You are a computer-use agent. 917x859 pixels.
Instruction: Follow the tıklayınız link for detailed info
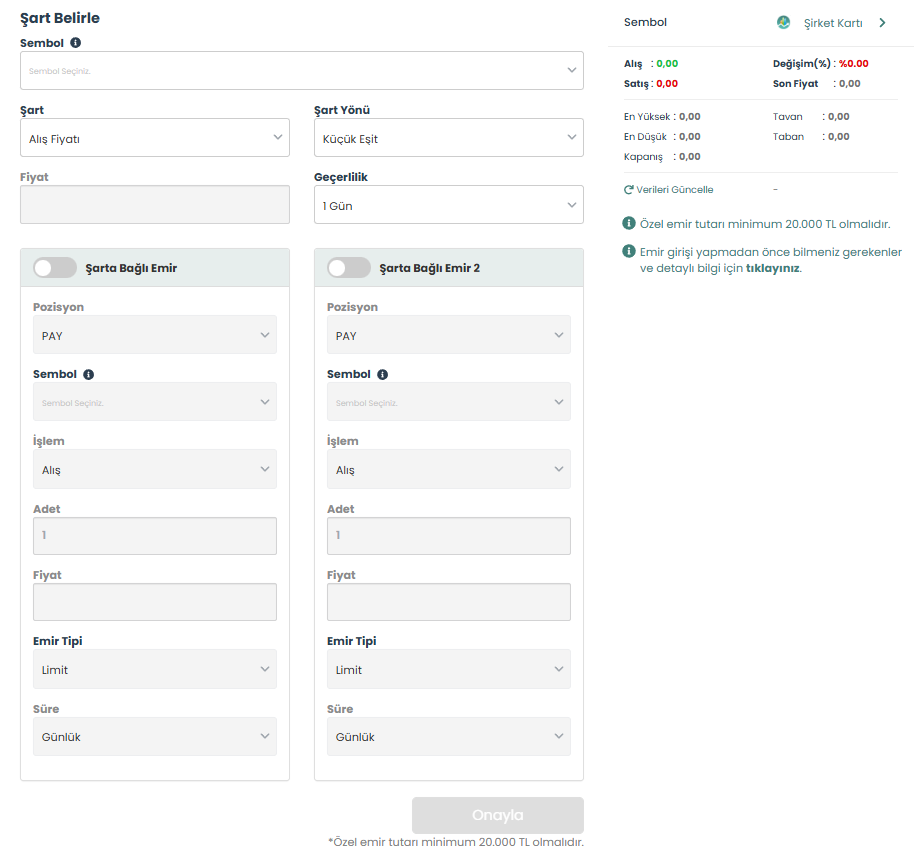pyautogui.click(x=772, y=268)
